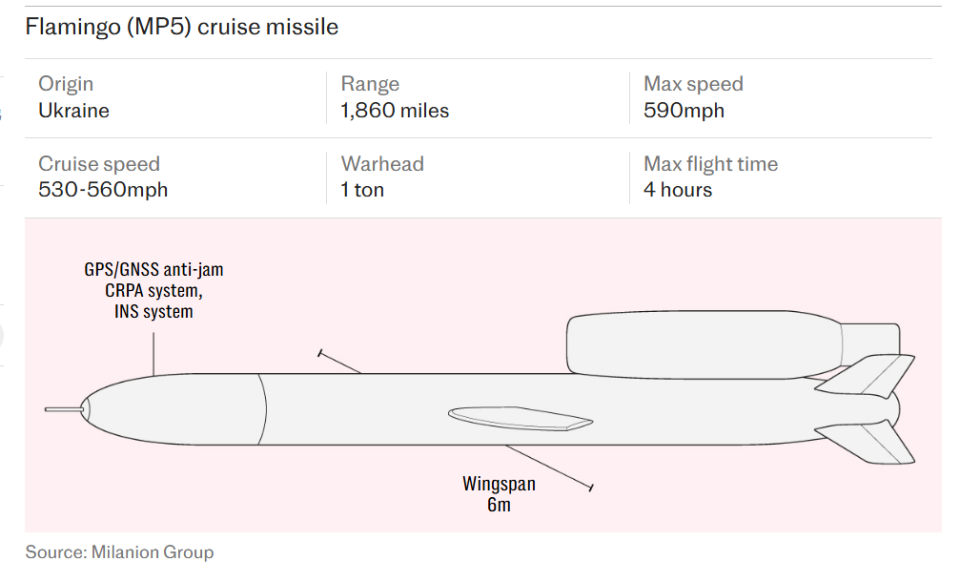Click the top-mounted jet engine pod

pos(704,345)
